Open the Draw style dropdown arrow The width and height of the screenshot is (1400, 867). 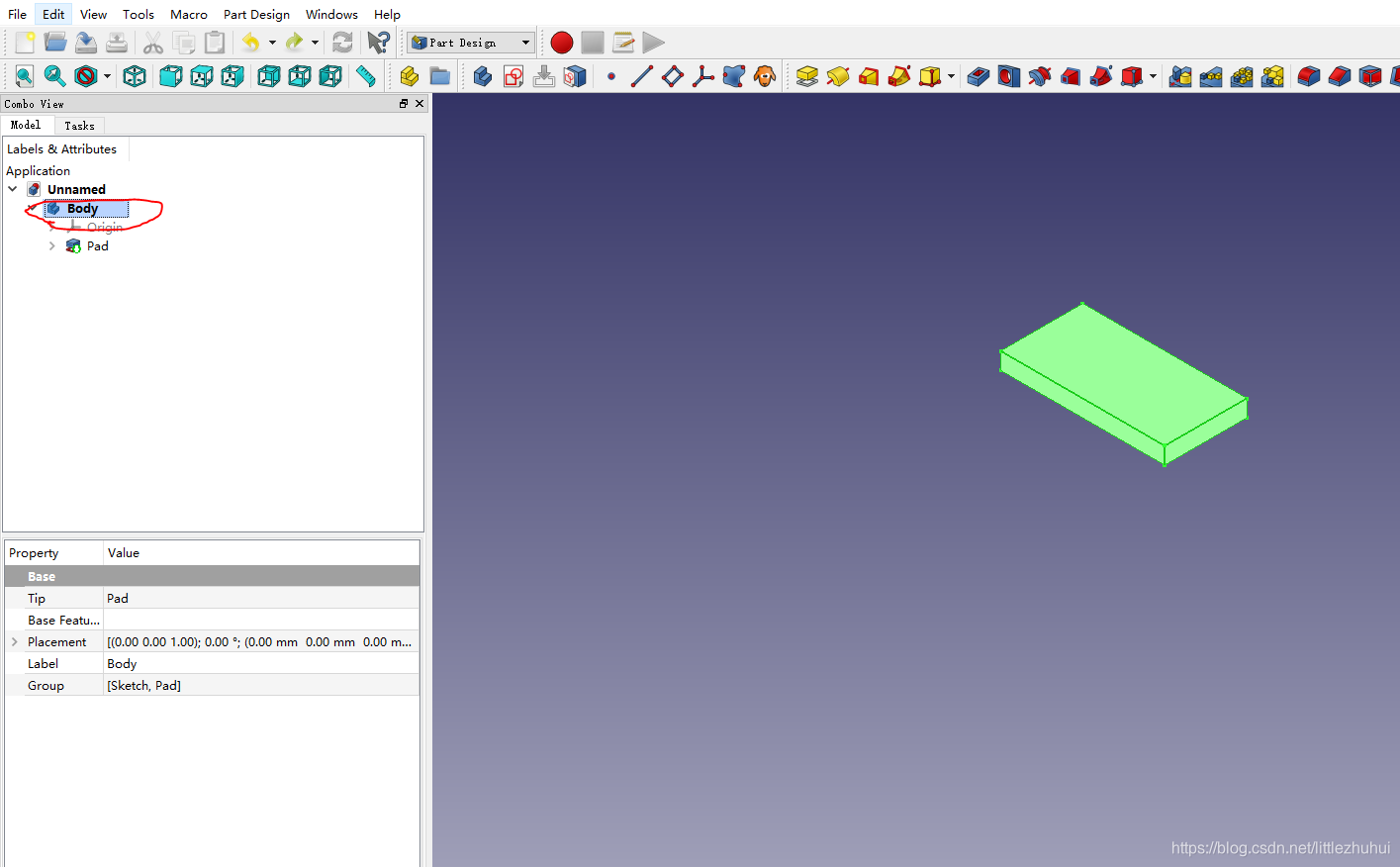point(107,76)
